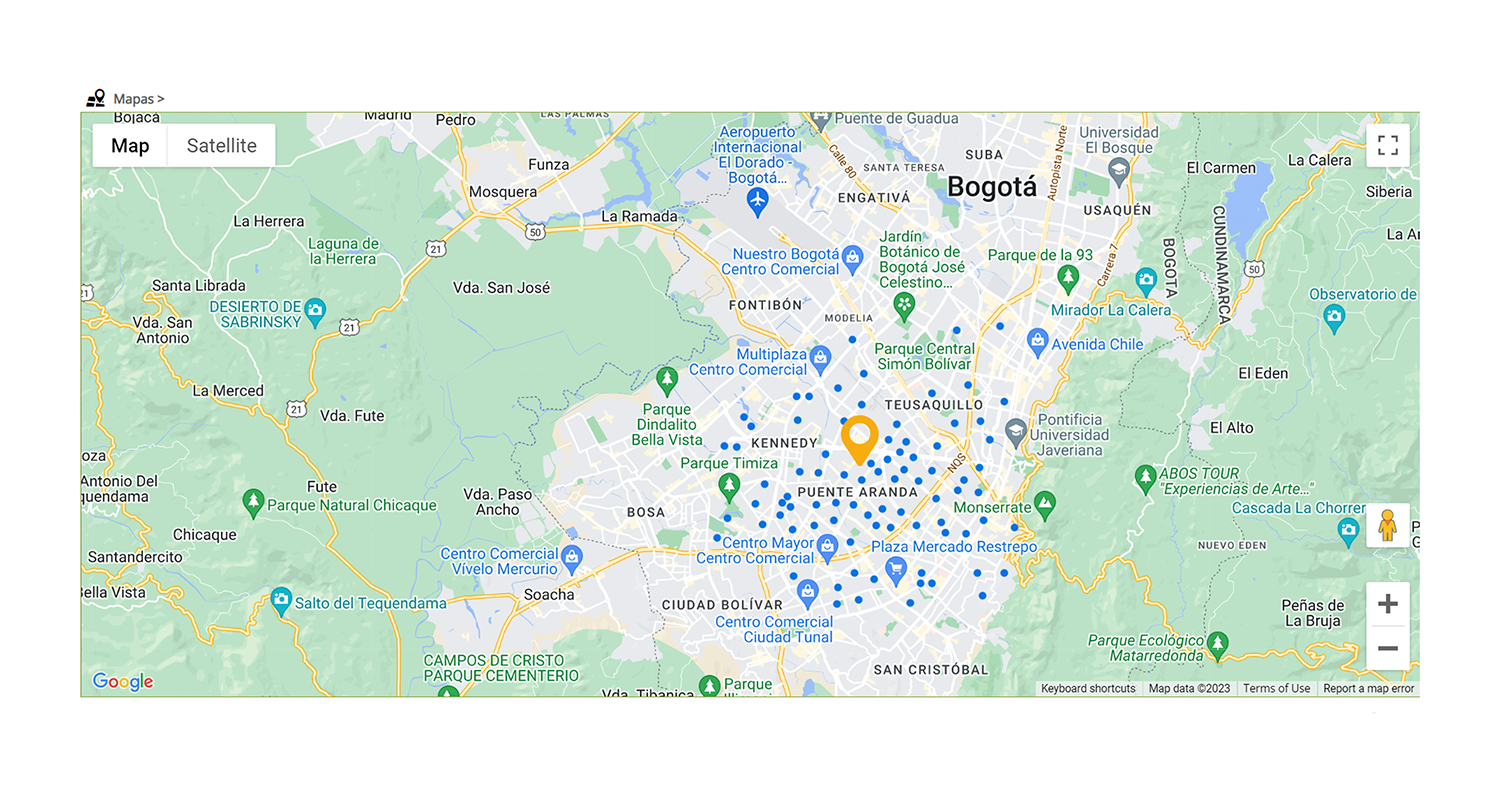Click the Santandercito town label

click(135, 557)
